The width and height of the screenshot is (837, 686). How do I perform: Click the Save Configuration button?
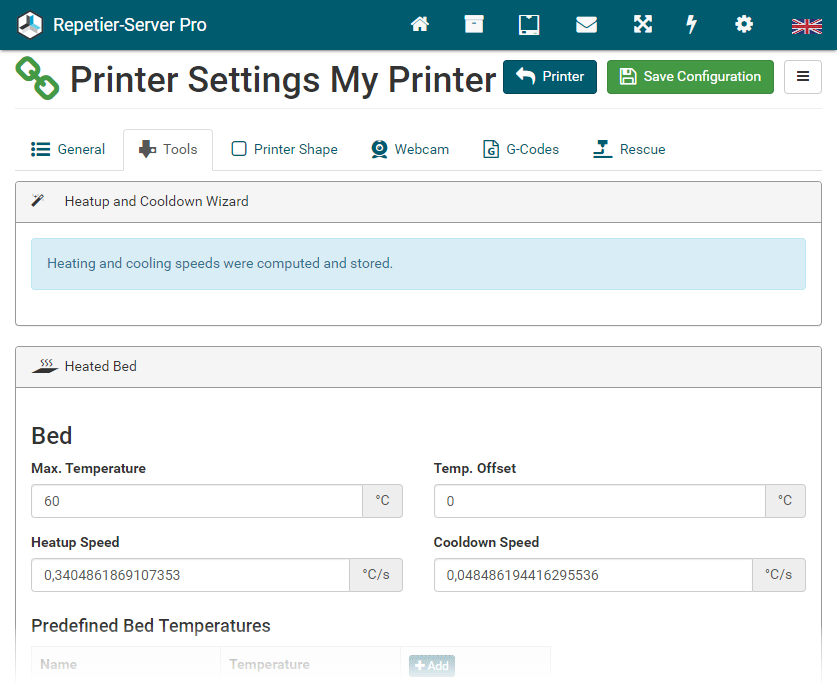pos(690,77)
